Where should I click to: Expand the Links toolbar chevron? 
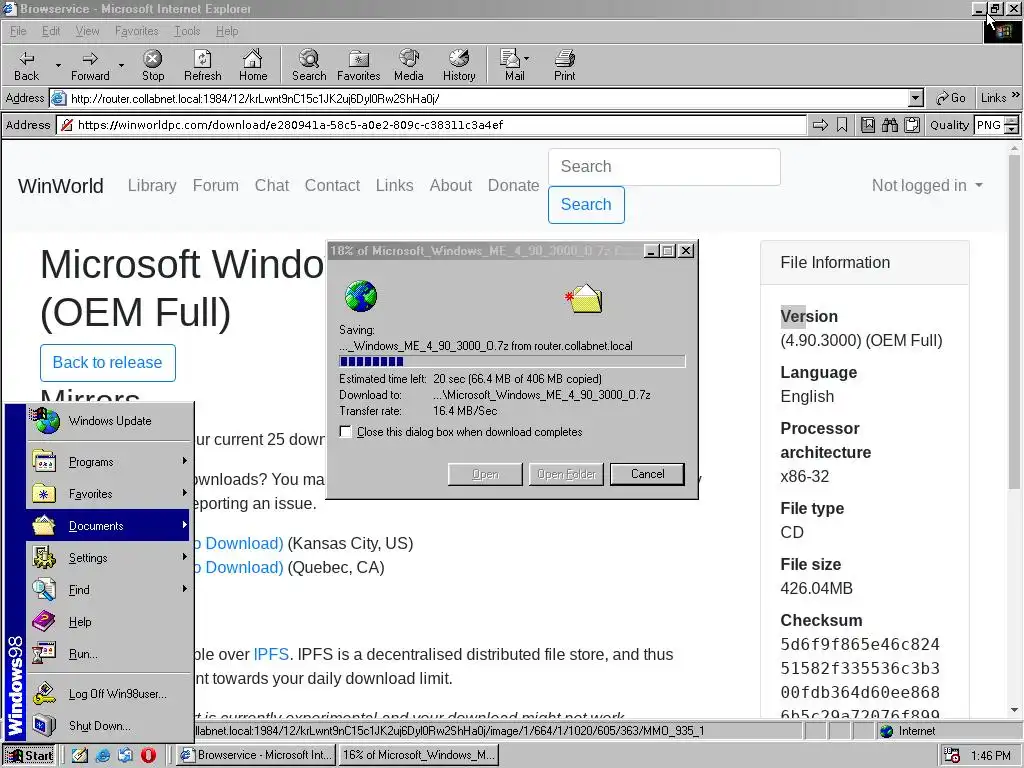[1016, 95]
